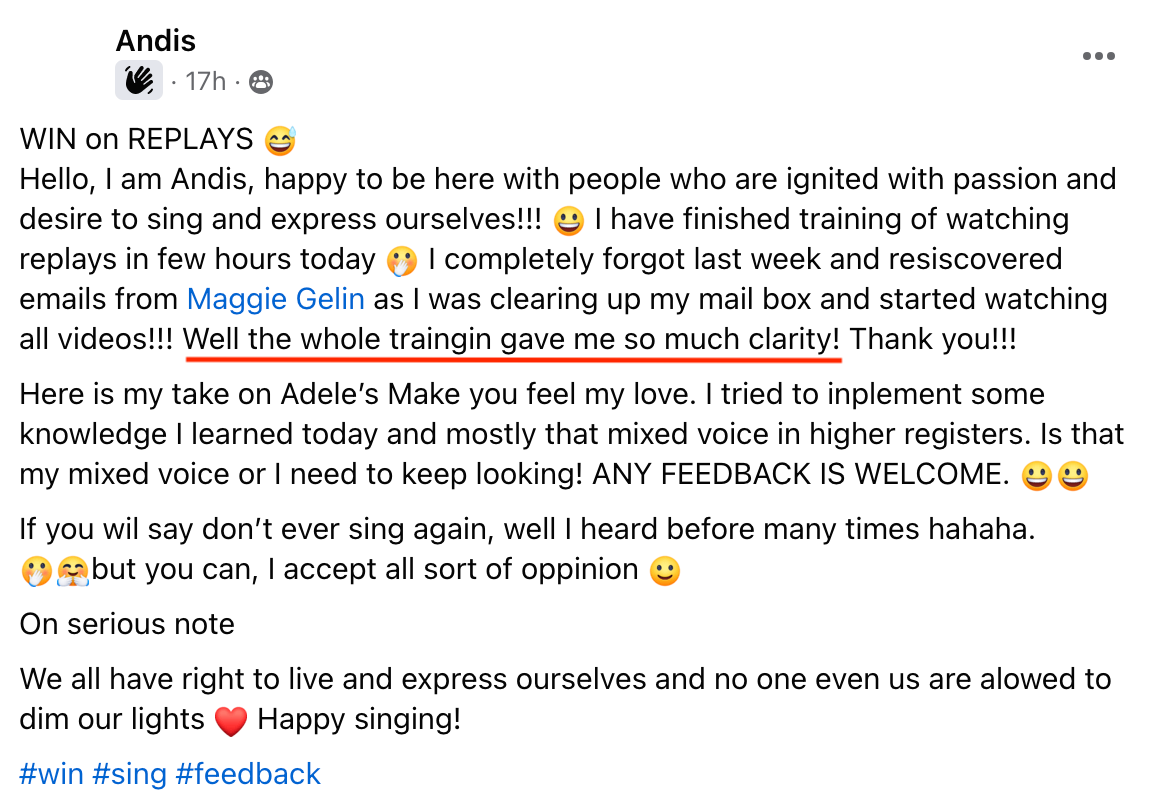Open the three-dot post options menu

coord(1098,57)
